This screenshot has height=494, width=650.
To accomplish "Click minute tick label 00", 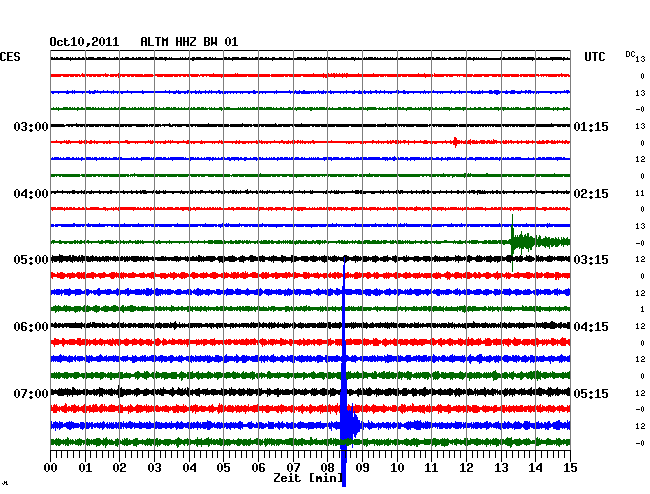I will pos(51,467).
